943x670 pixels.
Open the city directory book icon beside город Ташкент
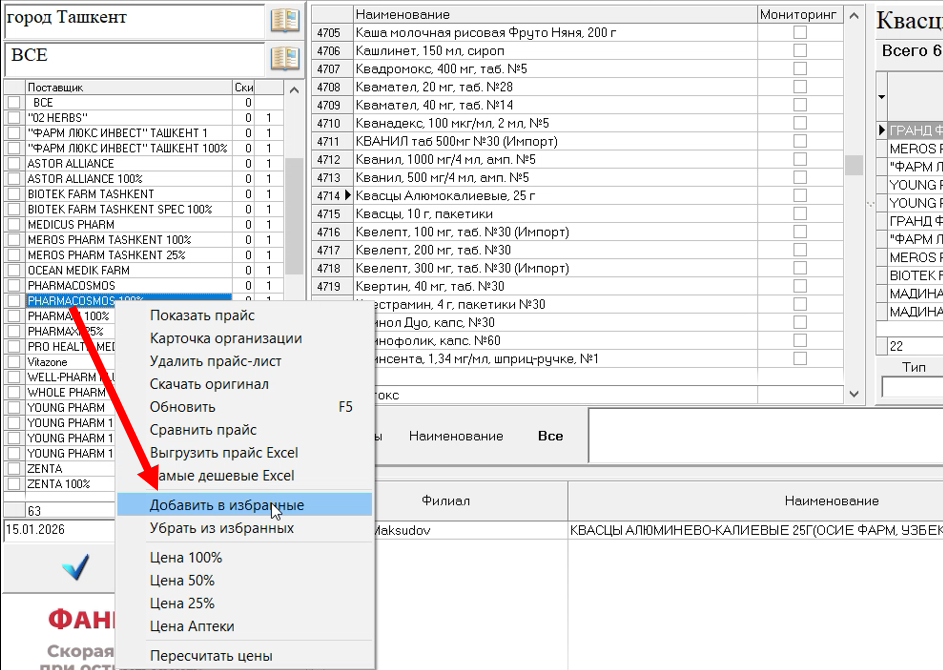284,21
